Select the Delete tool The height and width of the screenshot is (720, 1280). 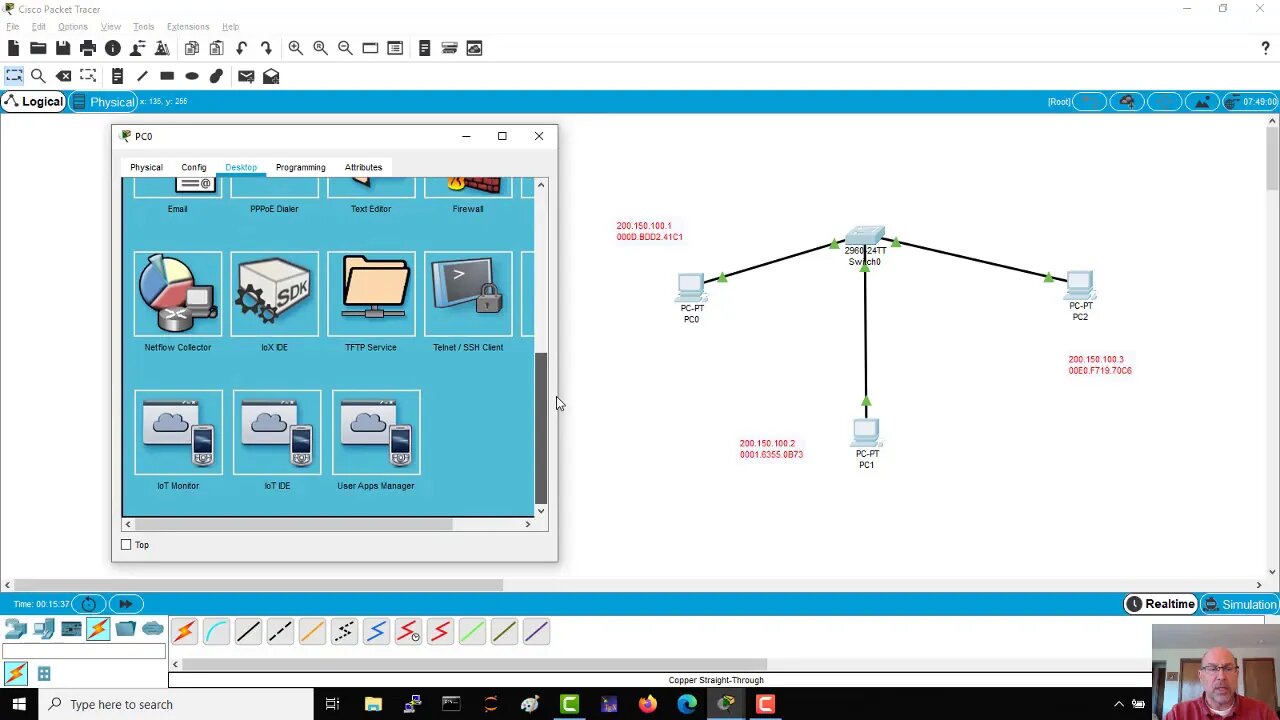click(x=63, y=76)
